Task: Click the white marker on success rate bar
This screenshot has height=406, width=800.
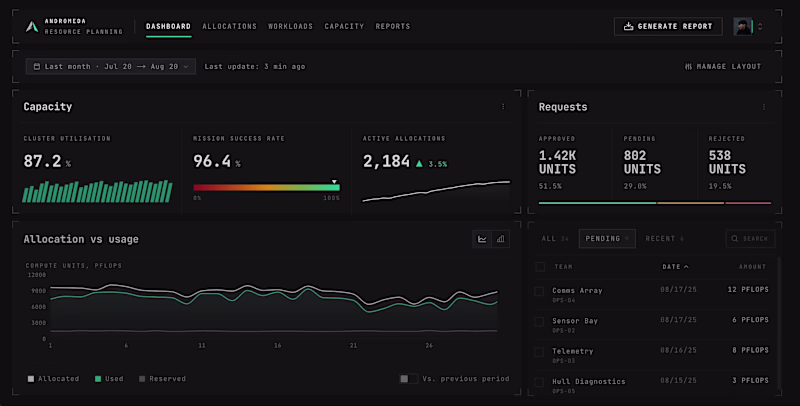Action: [x=334, y=182]
